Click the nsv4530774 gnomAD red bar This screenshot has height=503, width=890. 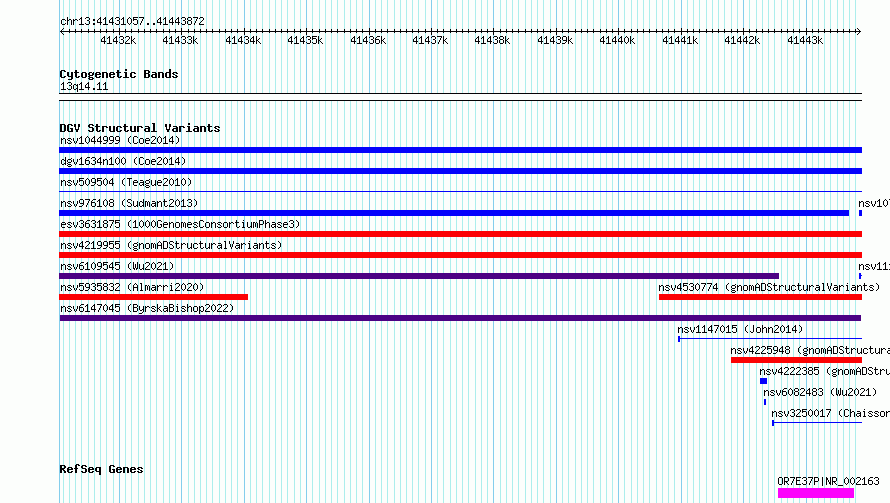coord(761,297)
